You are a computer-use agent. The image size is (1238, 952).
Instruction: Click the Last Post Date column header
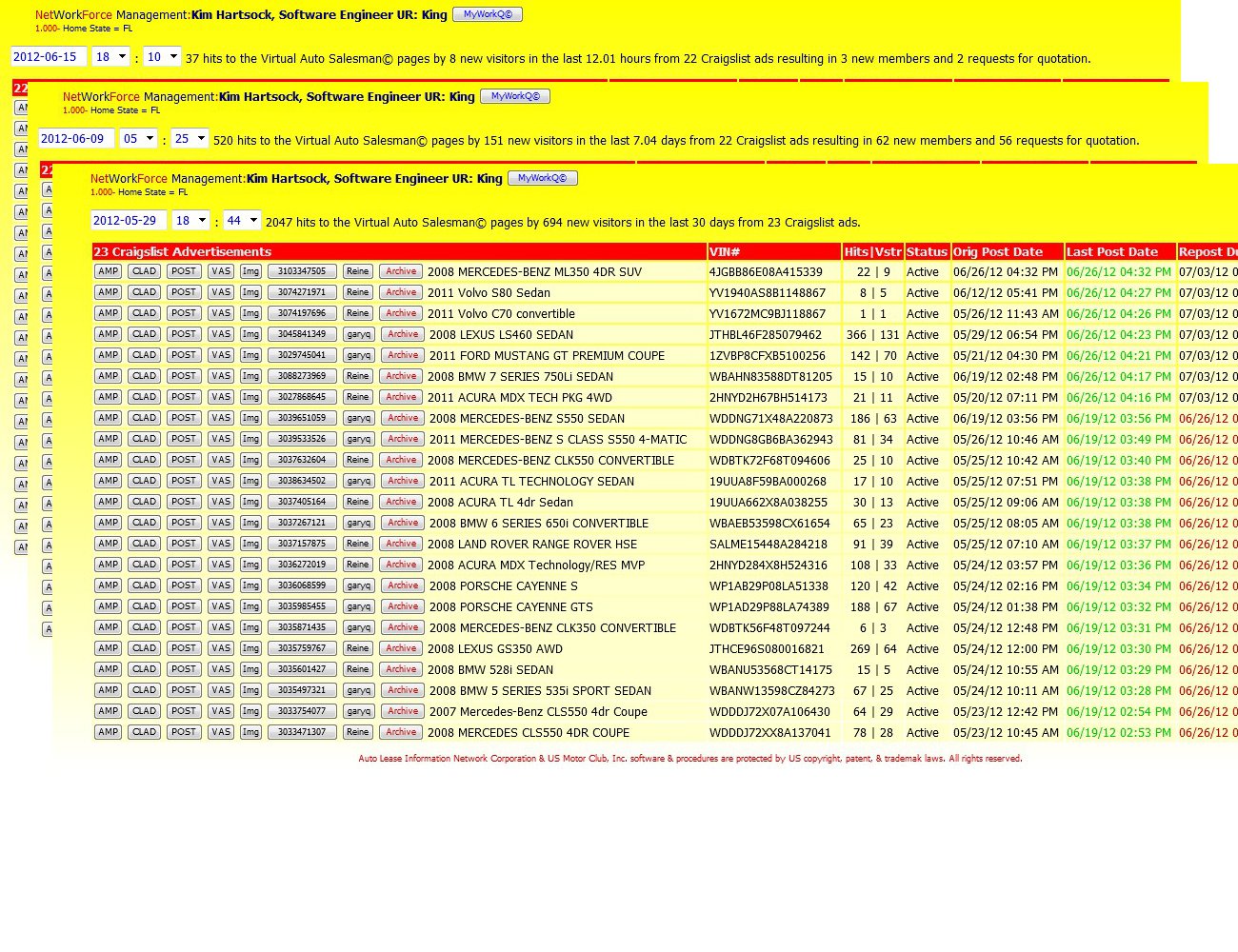click(x=1120, y=251)
